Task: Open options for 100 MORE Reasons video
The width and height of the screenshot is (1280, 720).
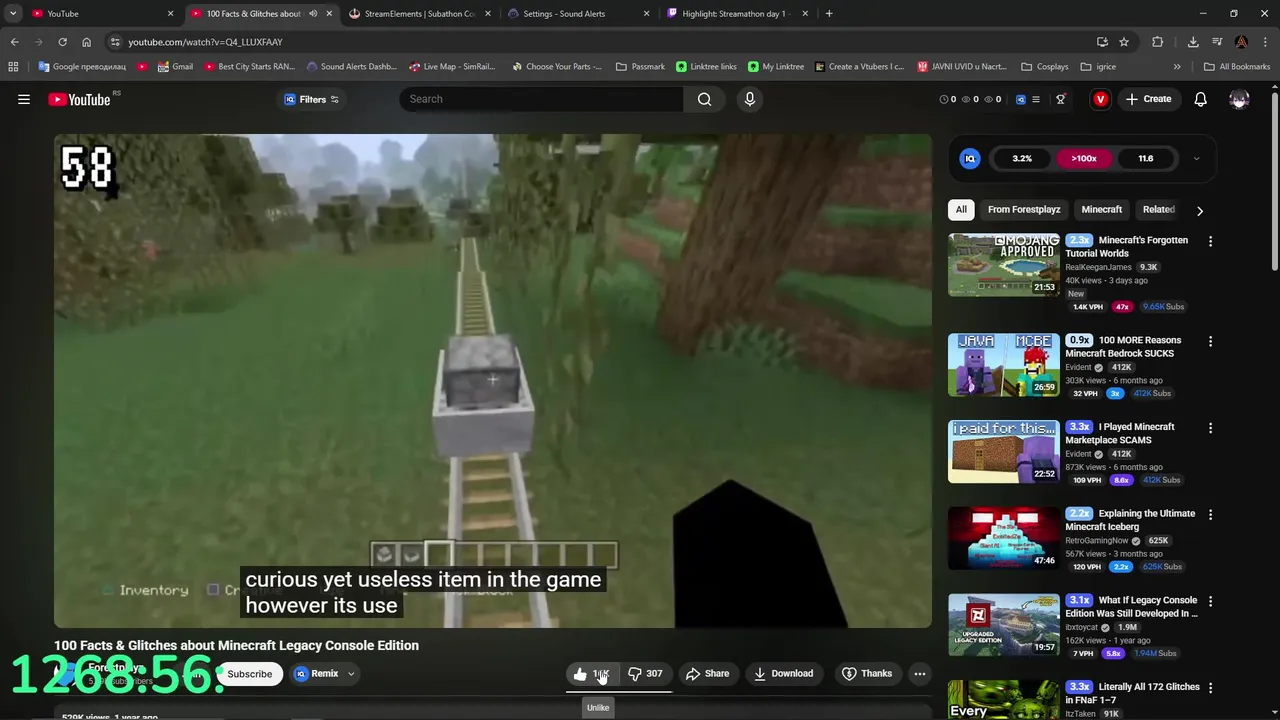Action: [1210, 341]
